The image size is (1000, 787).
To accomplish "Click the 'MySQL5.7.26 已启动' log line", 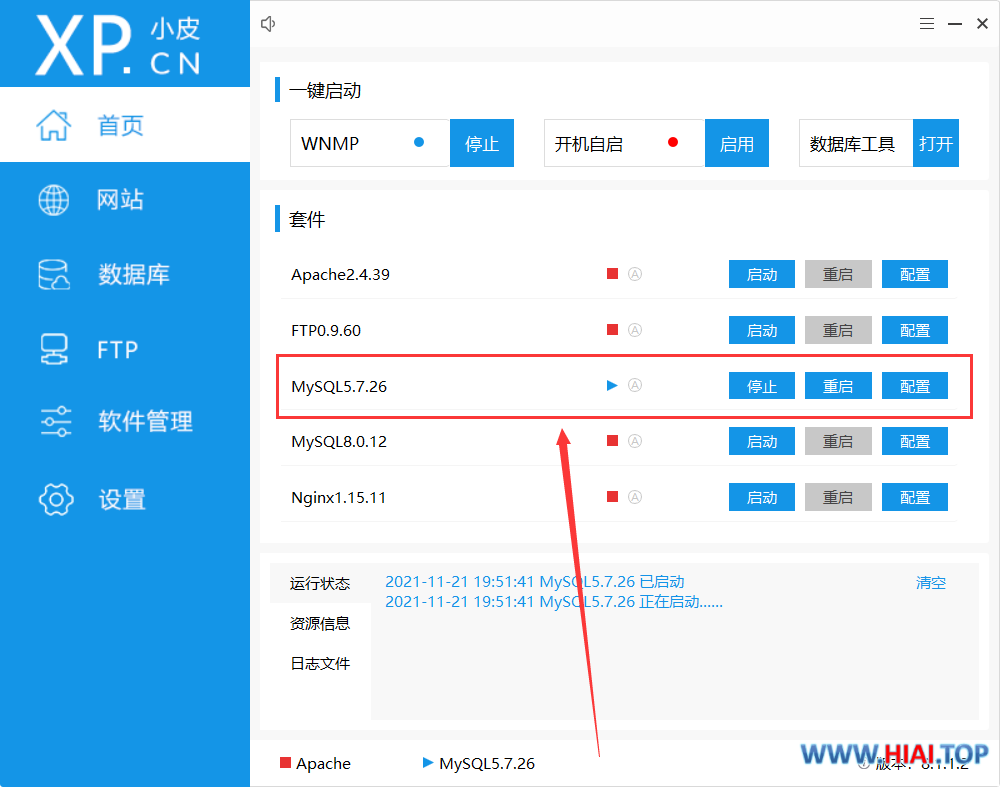I will (534, 582).
